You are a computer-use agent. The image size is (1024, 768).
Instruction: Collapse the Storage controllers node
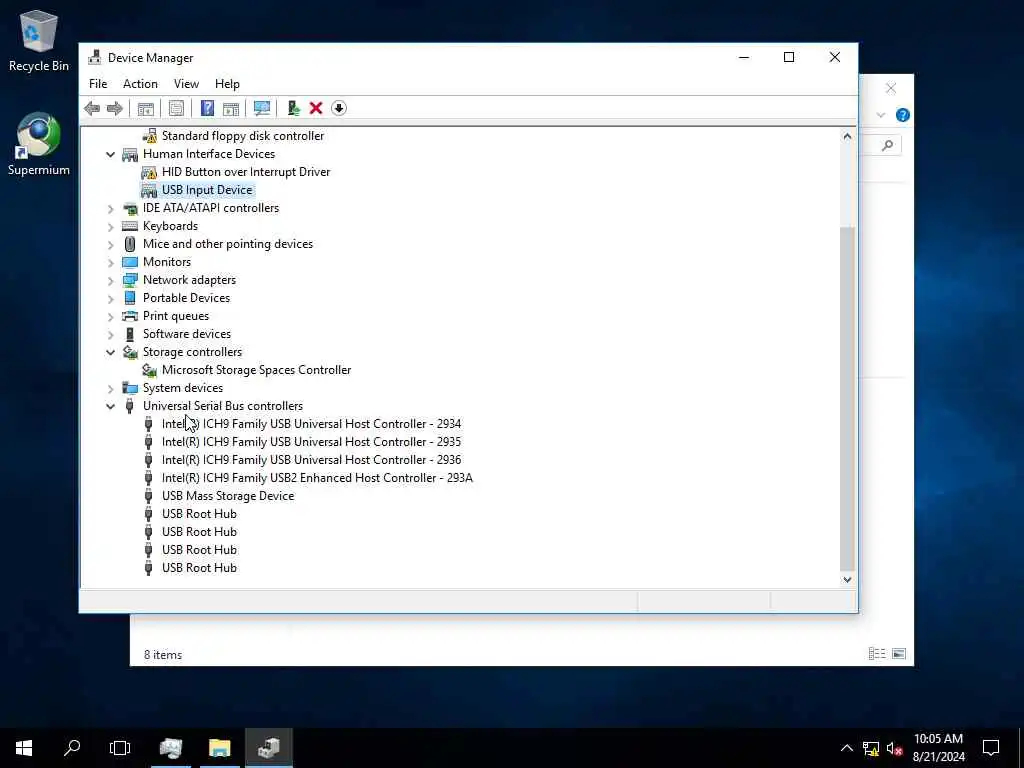tap(110, 353)
